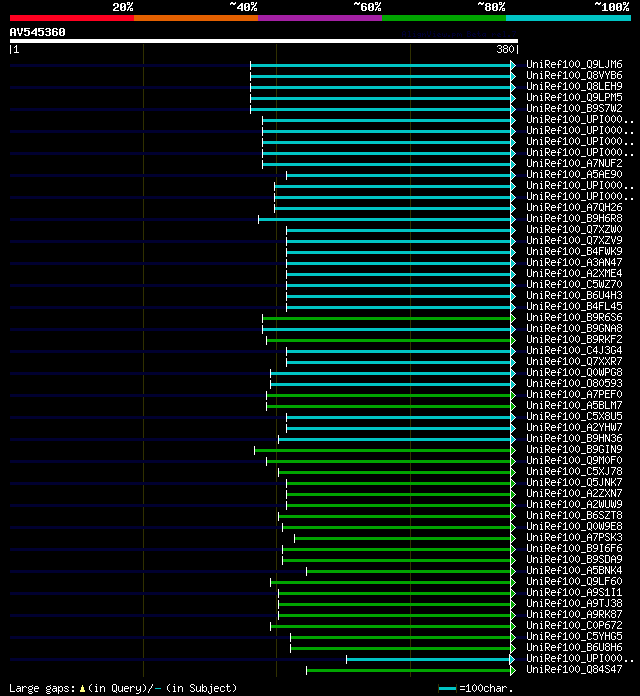Select the UniRef100_A3AN47 label
The image size is (640, 696).
(x=574, y=262)
